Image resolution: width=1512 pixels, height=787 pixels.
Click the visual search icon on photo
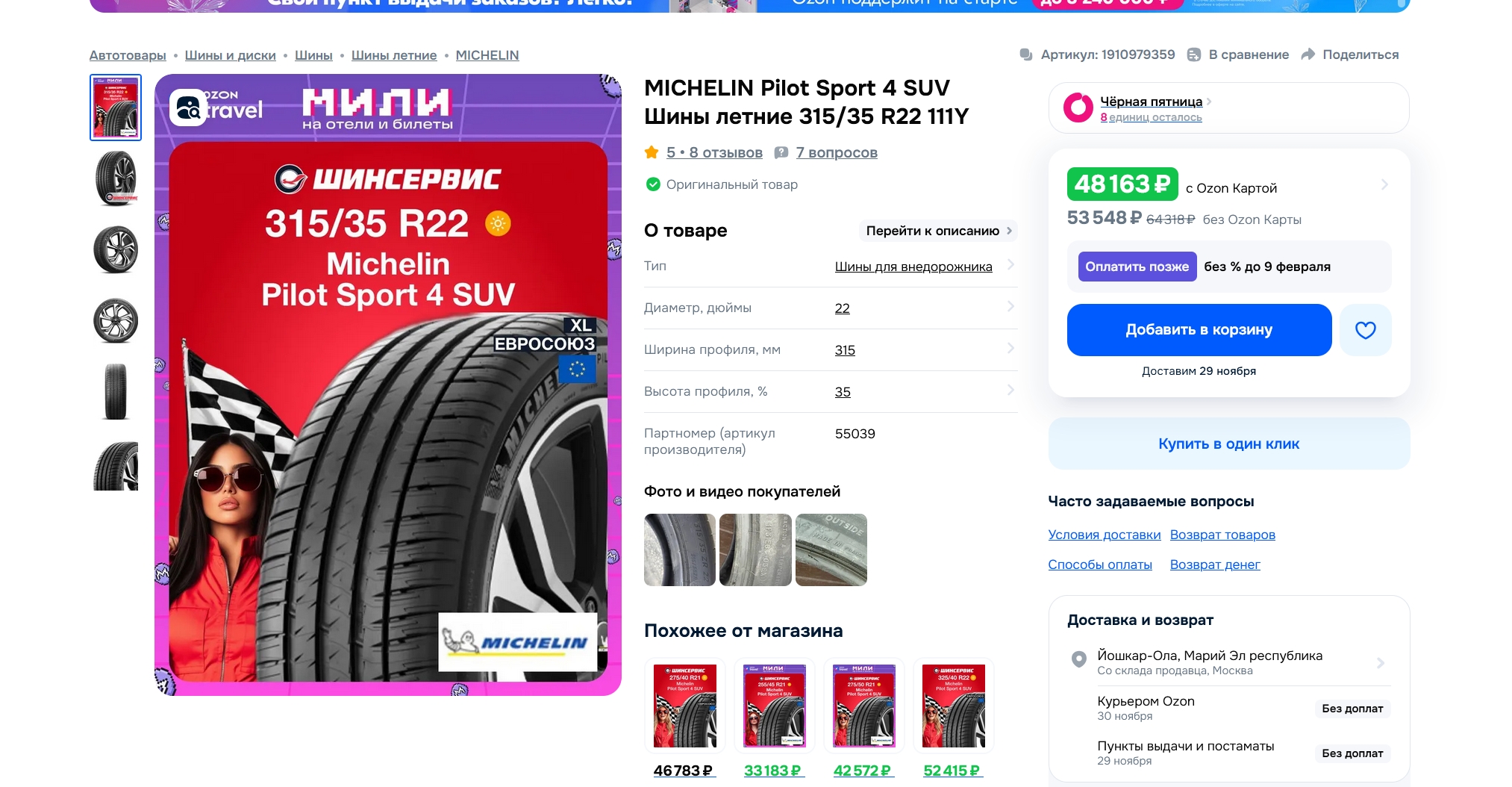pos(188,108)
